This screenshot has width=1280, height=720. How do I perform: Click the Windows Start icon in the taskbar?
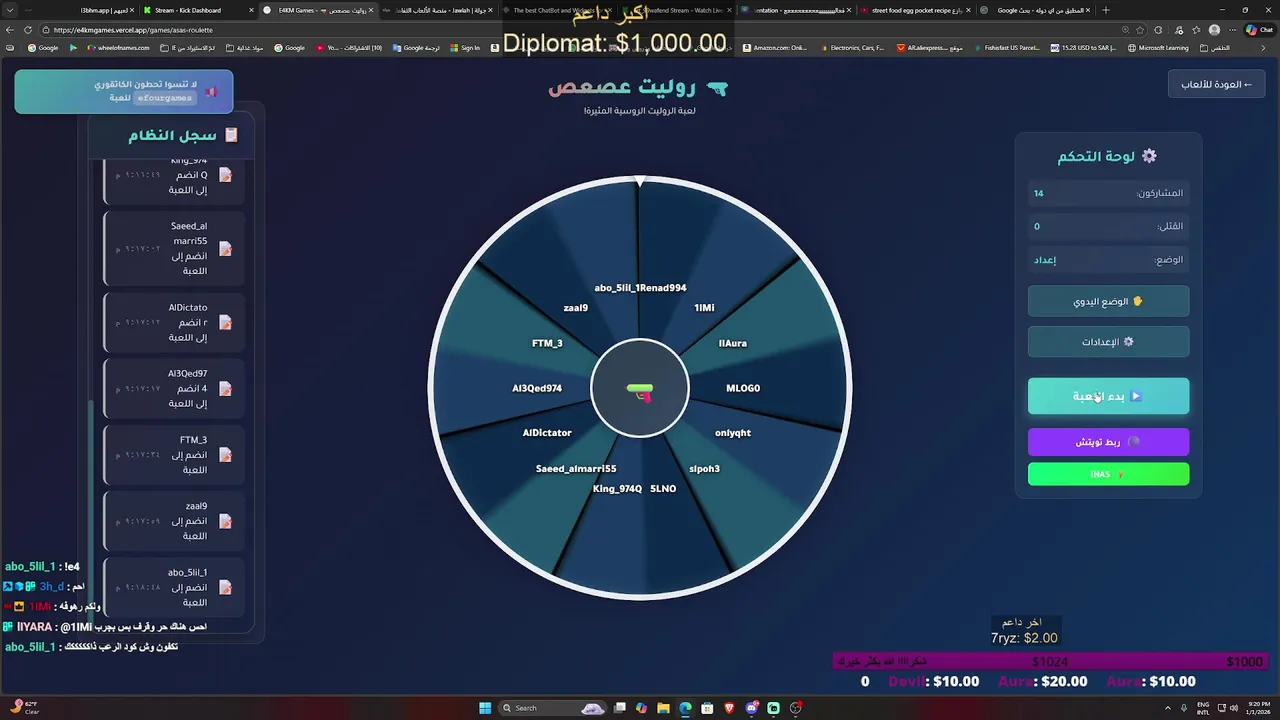point(485,708)
